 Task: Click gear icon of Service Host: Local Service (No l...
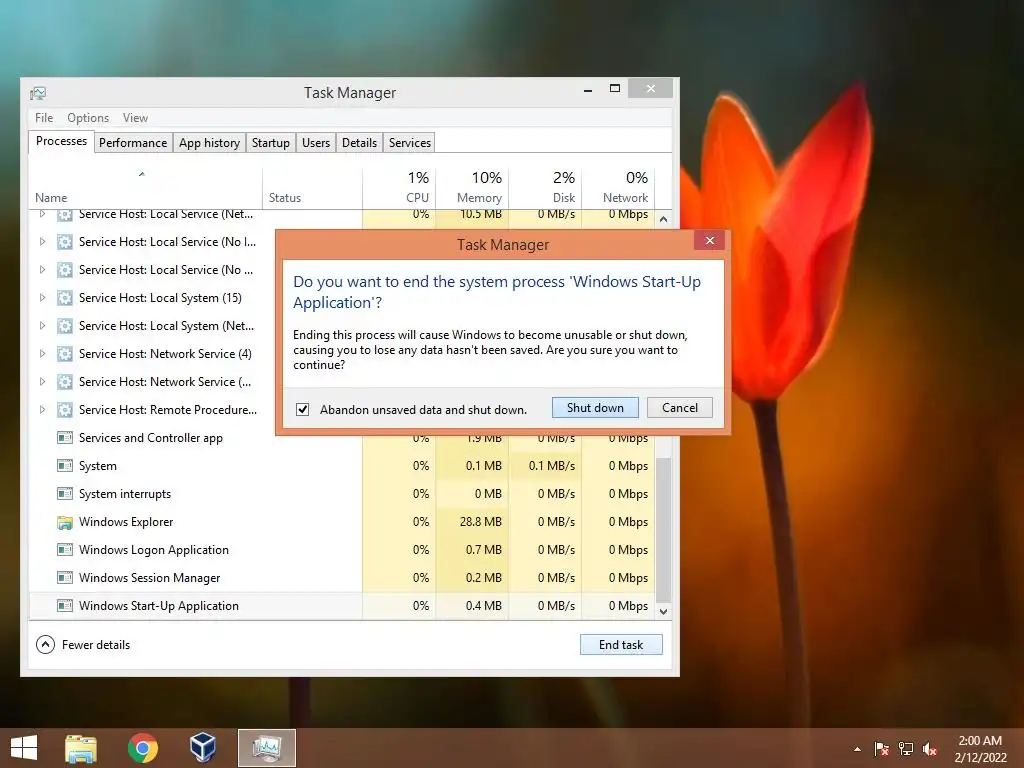65,242
